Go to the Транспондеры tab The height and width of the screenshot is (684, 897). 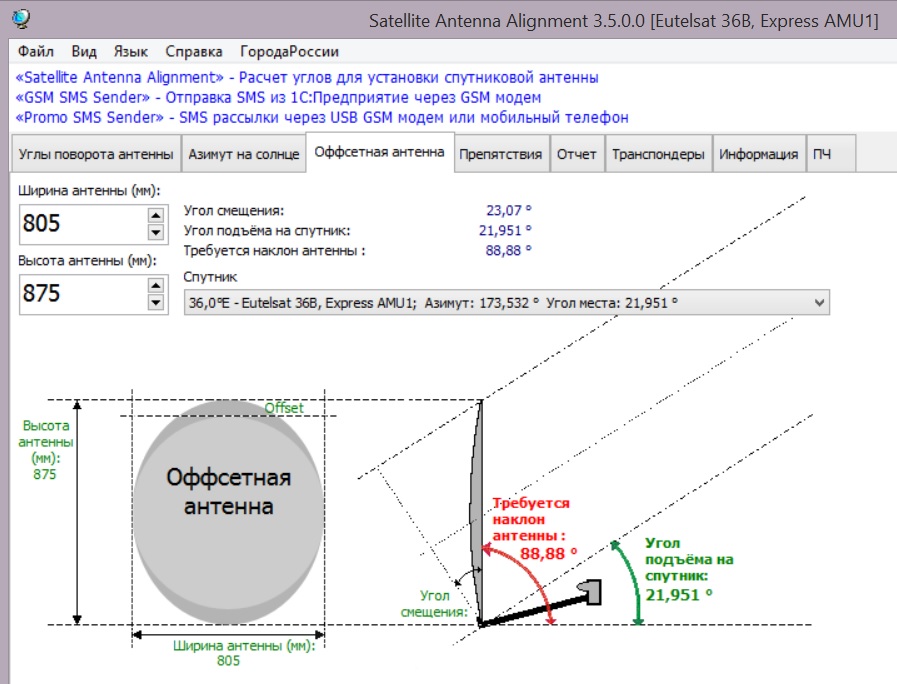click(658, 154)
